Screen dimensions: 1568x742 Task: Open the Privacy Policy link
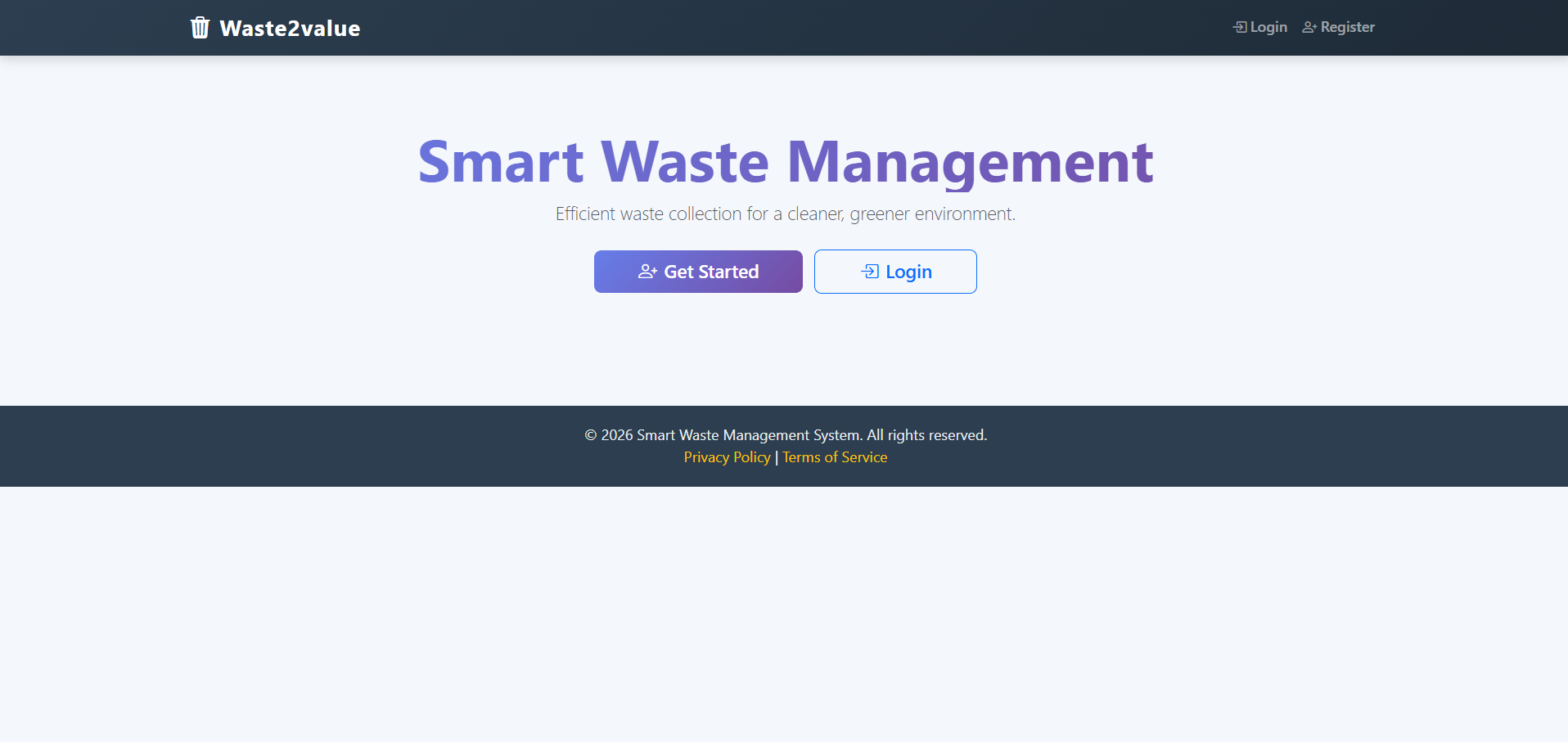727,456
